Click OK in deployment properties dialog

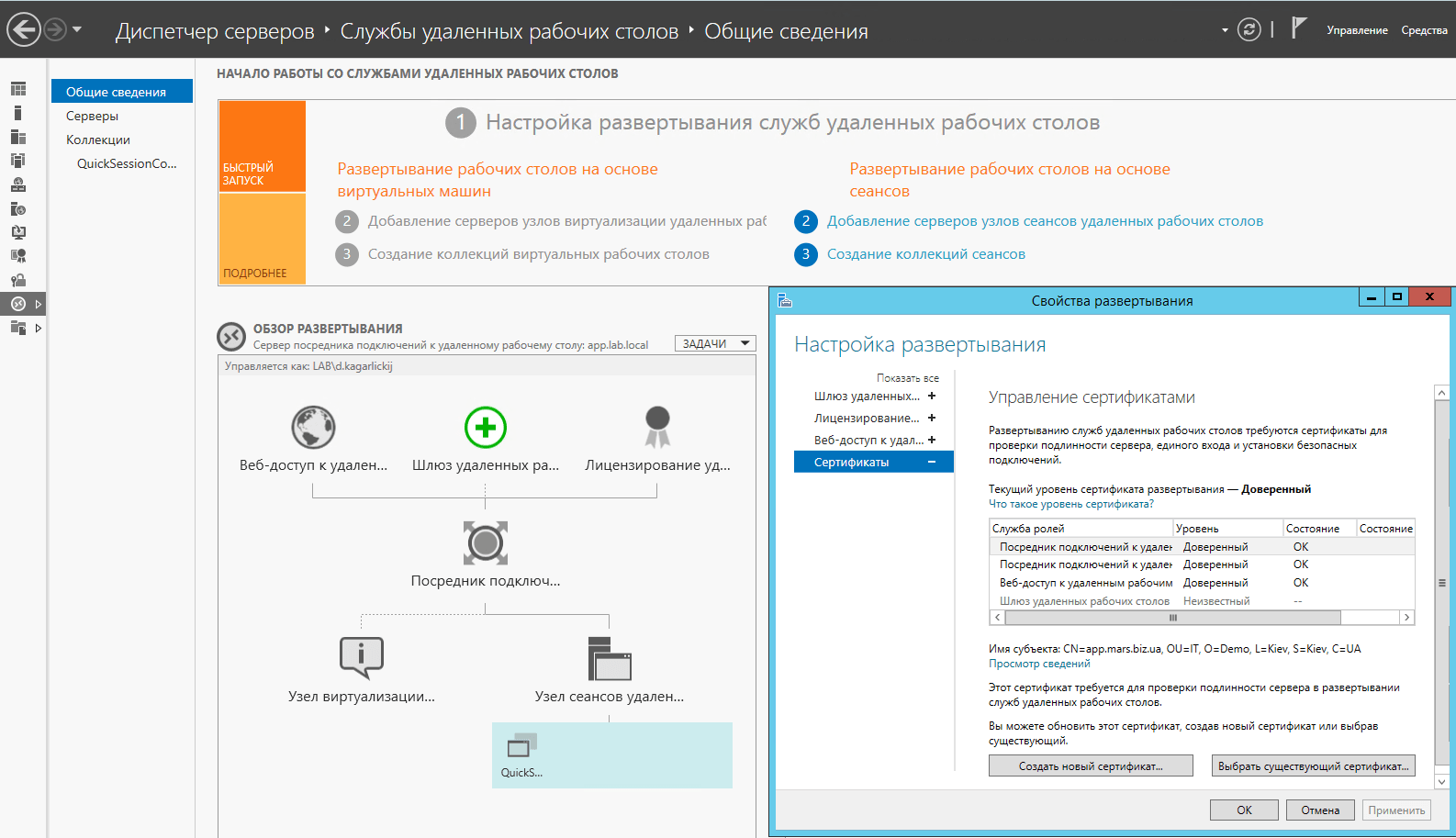pyautogui.click(x=1244, y=810)
